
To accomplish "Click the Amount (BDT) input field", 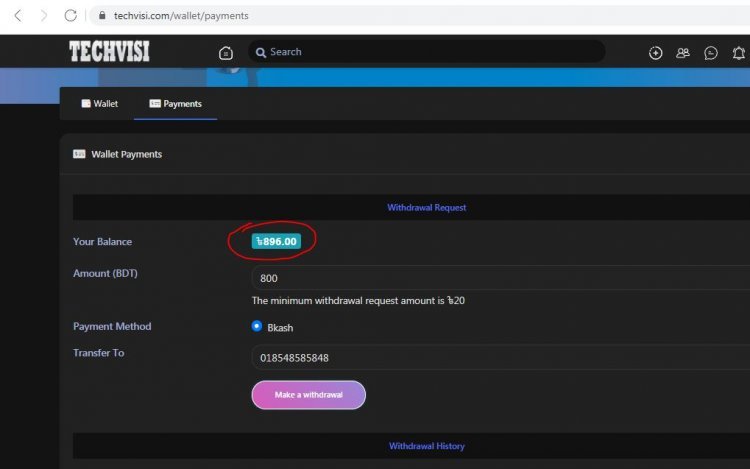I will click(500, 278).
